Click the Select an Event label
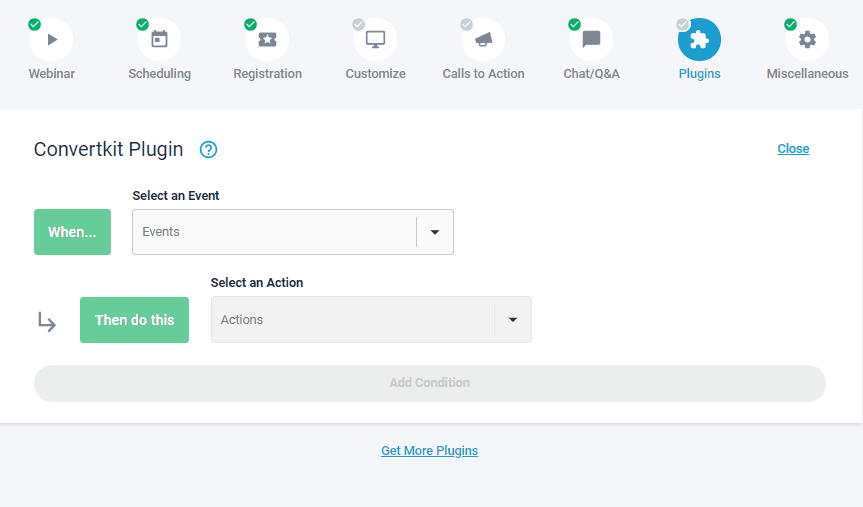This screenshot has width=863, height=507. [176, 195]
